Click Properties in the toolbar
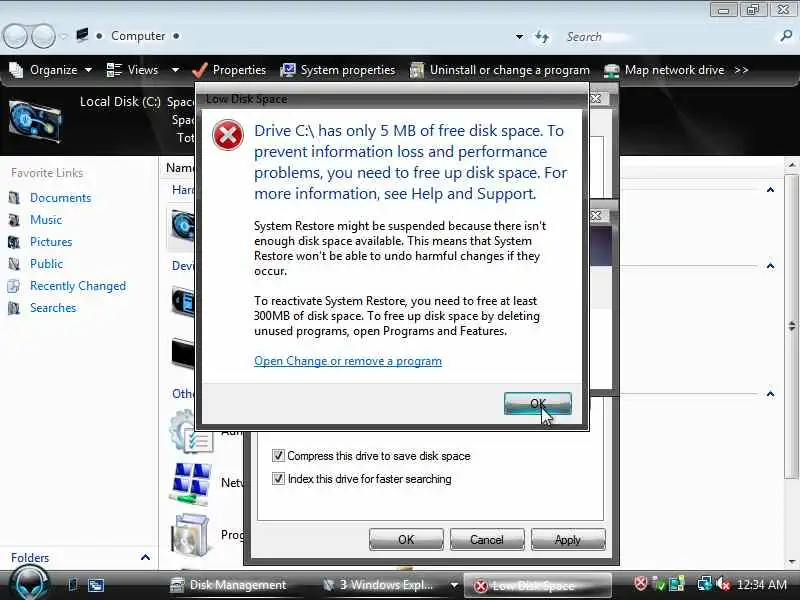Screen dimensions: 800x600 [239, 70]
